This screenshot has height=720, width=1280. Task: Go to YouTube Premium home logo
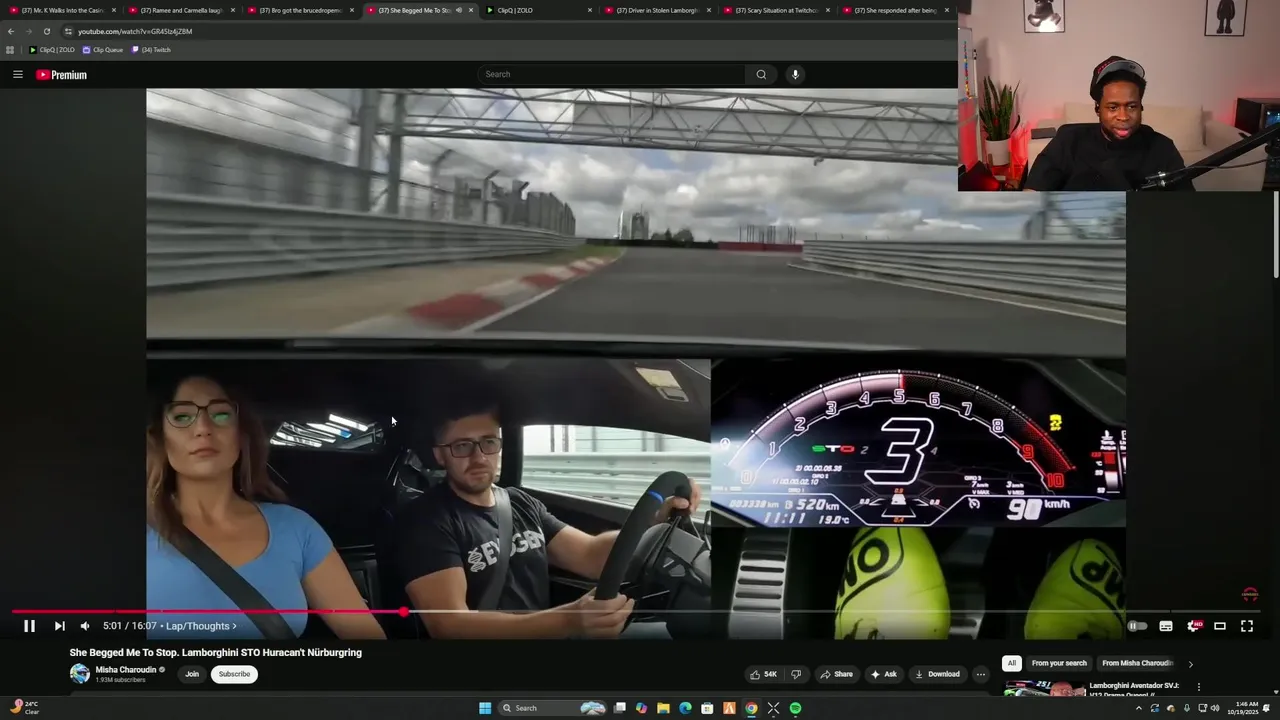62,75
